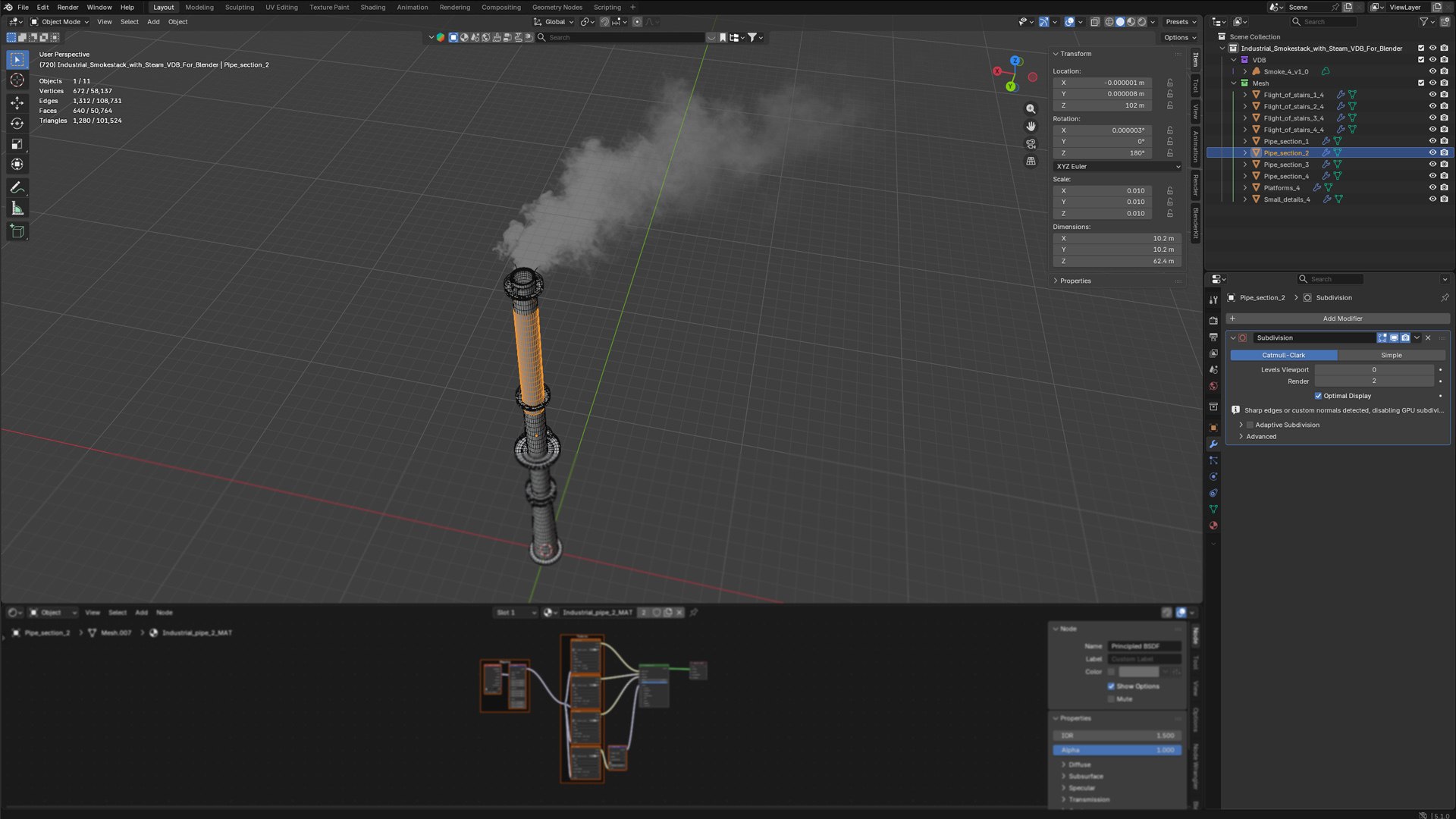Click the Location Z field showing 102 m
1456x819 pixels.
(x=1103, y=105)
